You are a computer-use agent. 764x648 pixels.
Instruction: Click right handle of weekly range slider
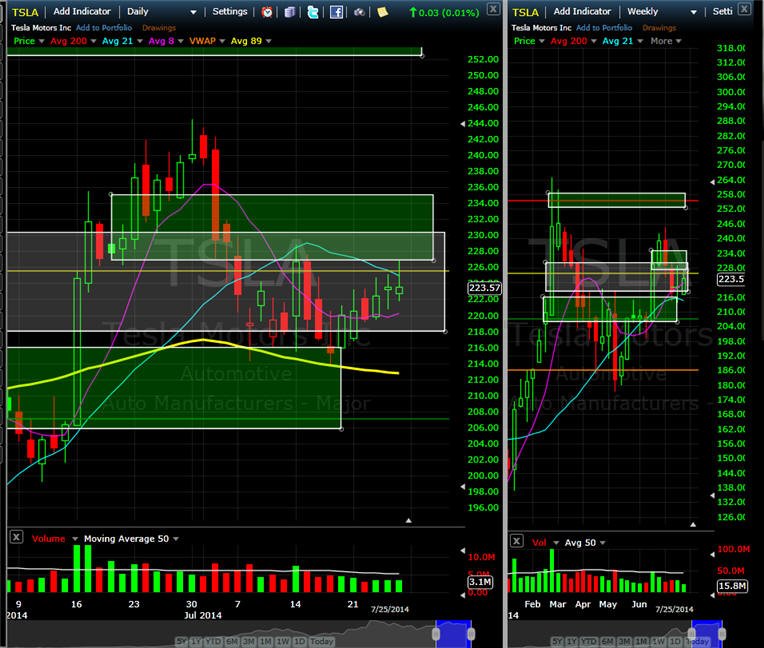pyautogui.click(x=722, y=634)
